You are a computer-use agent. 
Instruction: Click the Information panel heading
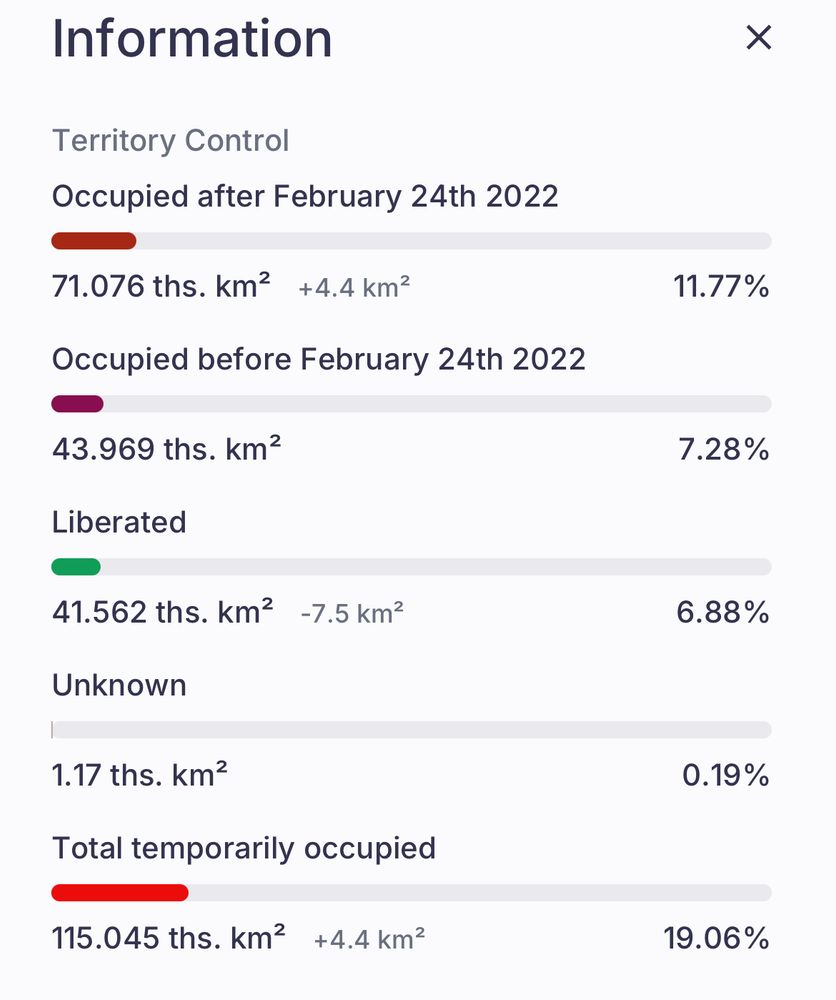(x=192, y=39)
